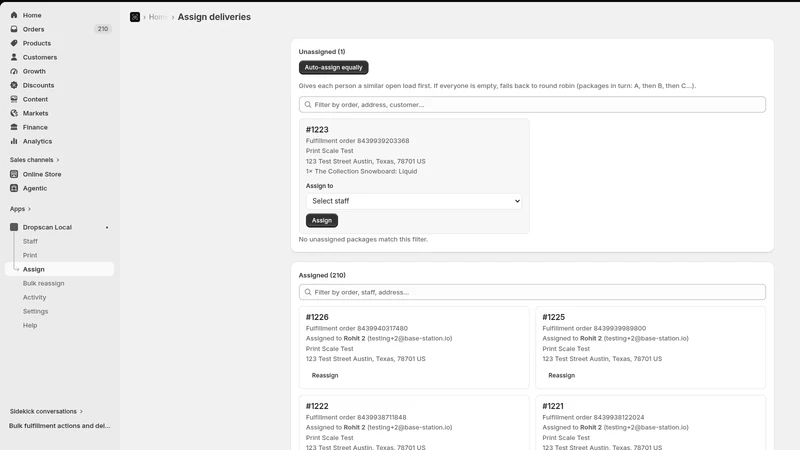Click The Collection Snowboard: Liquid line
Screen dimensions: 800x450
click(x=361, y=171)
